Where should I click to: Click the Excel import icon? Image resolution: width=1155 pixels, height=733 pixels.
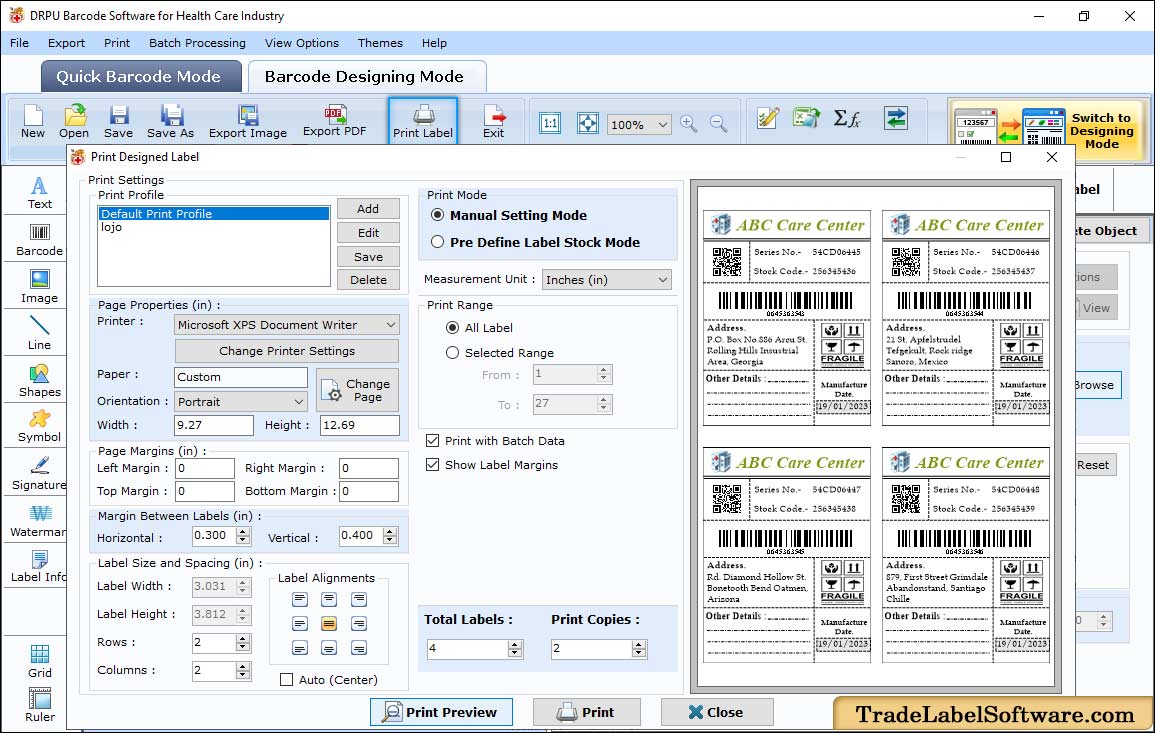(x=807, y=118)
